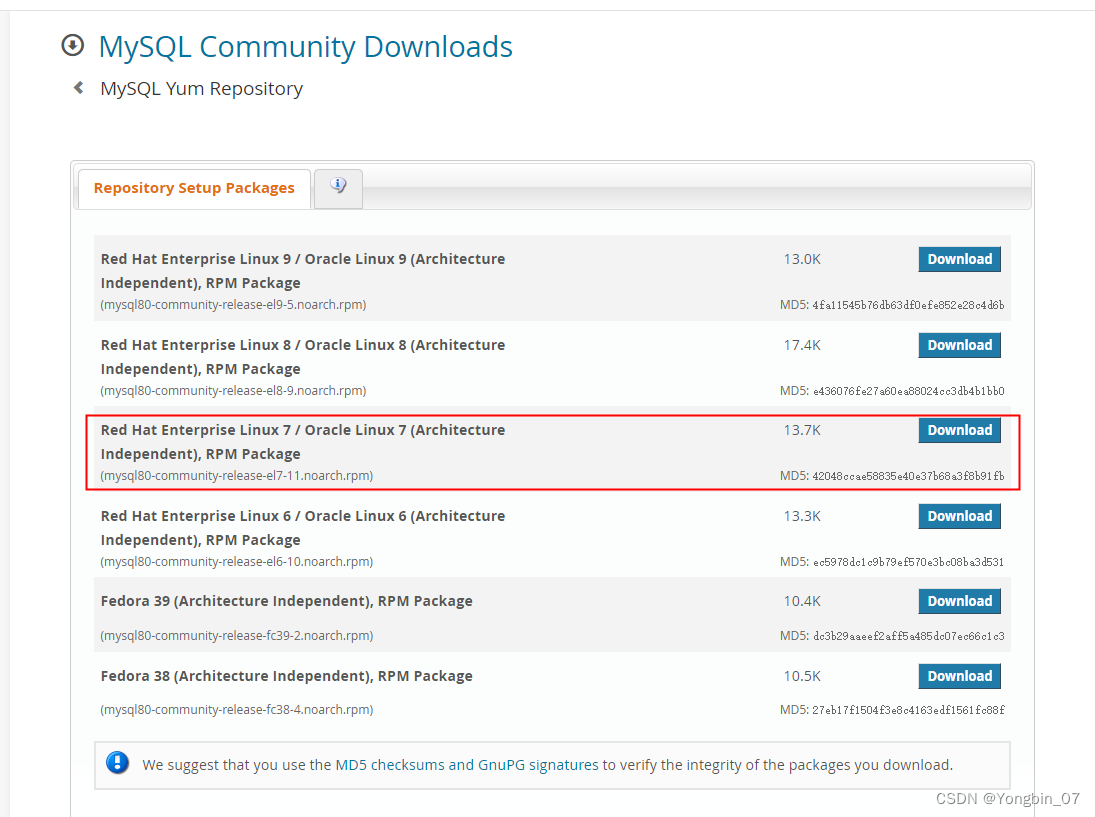Open the MySQL Community Downloads heading link

tap(306, 47)
